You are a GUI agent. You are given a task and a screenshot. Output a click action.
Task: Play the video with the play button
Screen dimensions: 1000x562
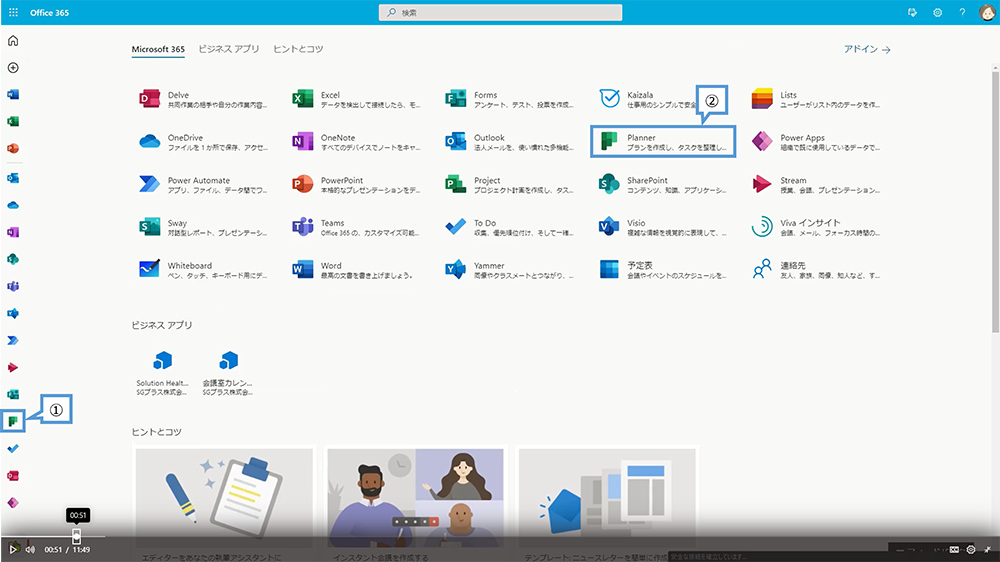coord(13,549)
